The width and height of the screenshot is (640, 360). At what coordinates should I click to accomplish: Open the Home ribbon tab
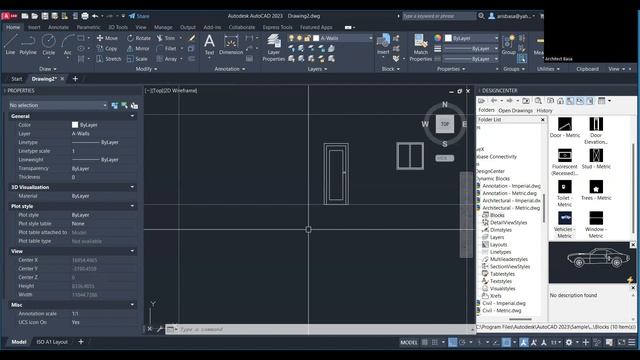[x=13, y=27]
